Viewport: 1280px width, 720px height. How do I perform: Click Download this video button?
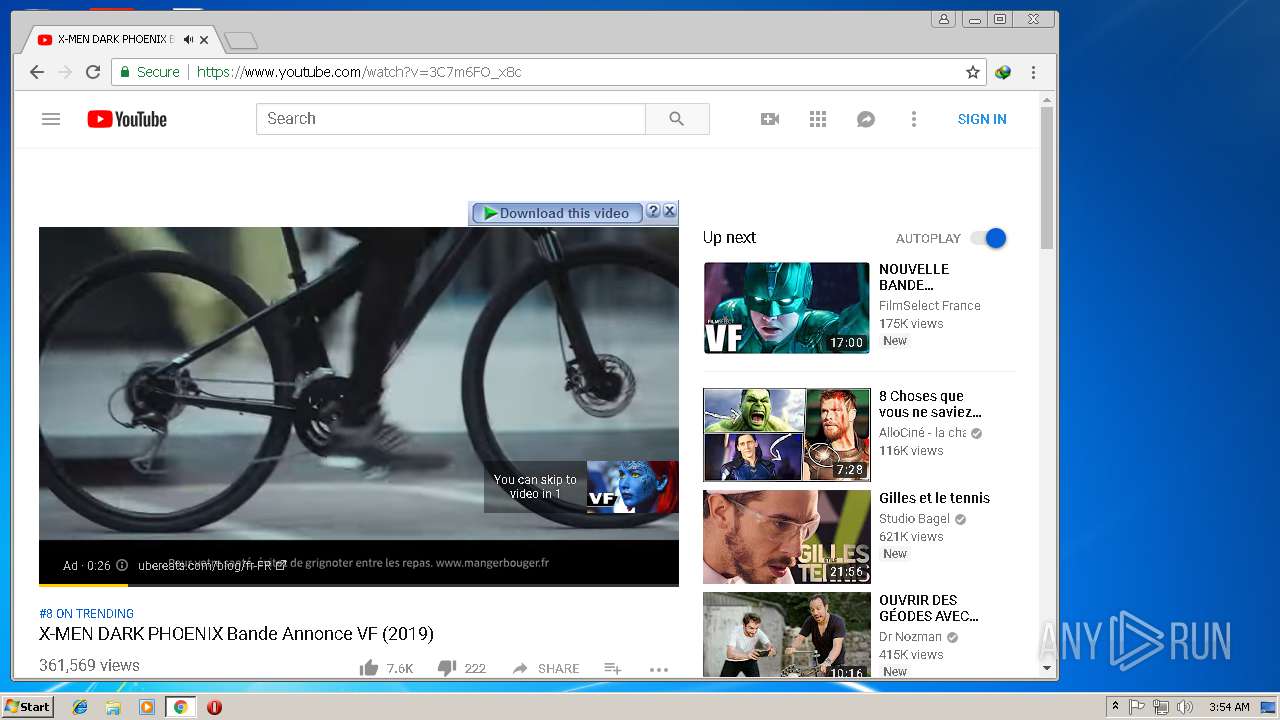tap(557, 213)
